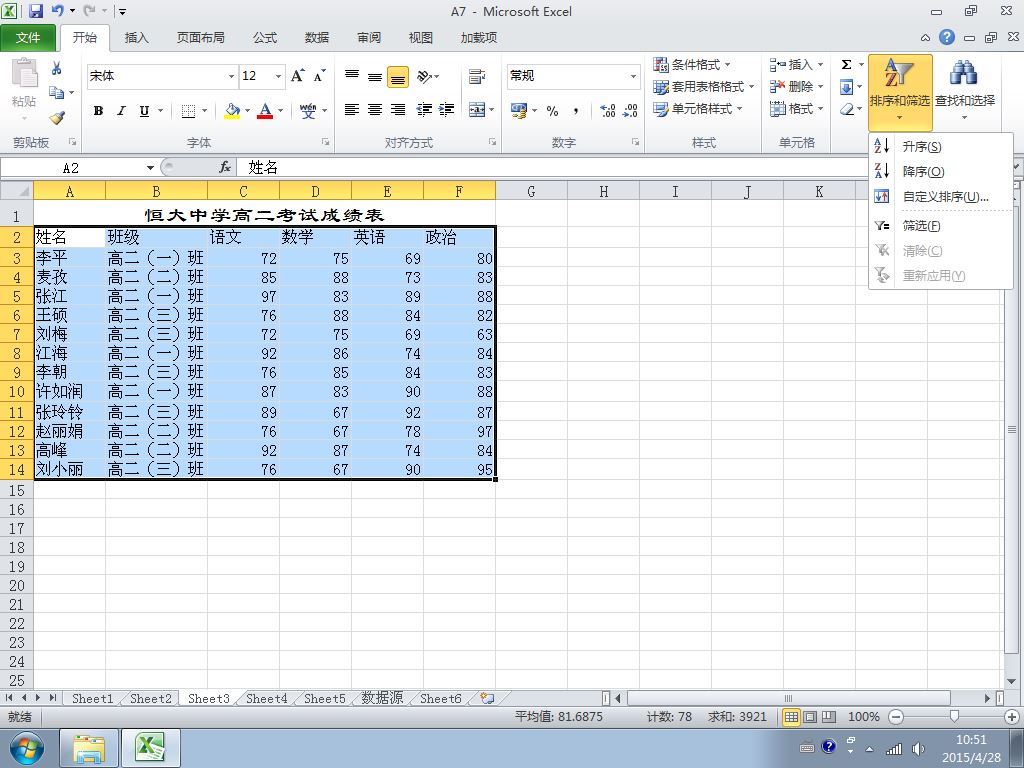
Task: Select 升序(S) from the menu
Action: (940, 147)
